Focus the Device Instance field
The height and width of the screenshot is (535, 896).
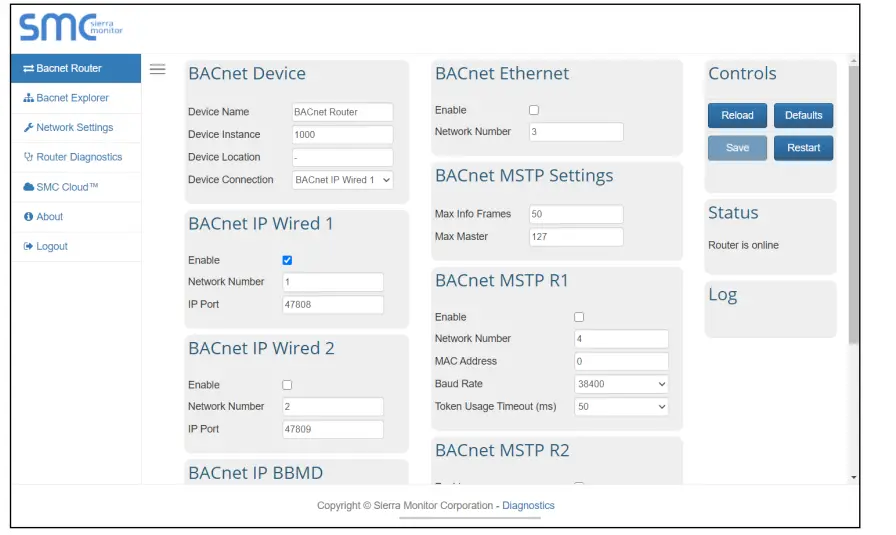[x=342, y=135]
